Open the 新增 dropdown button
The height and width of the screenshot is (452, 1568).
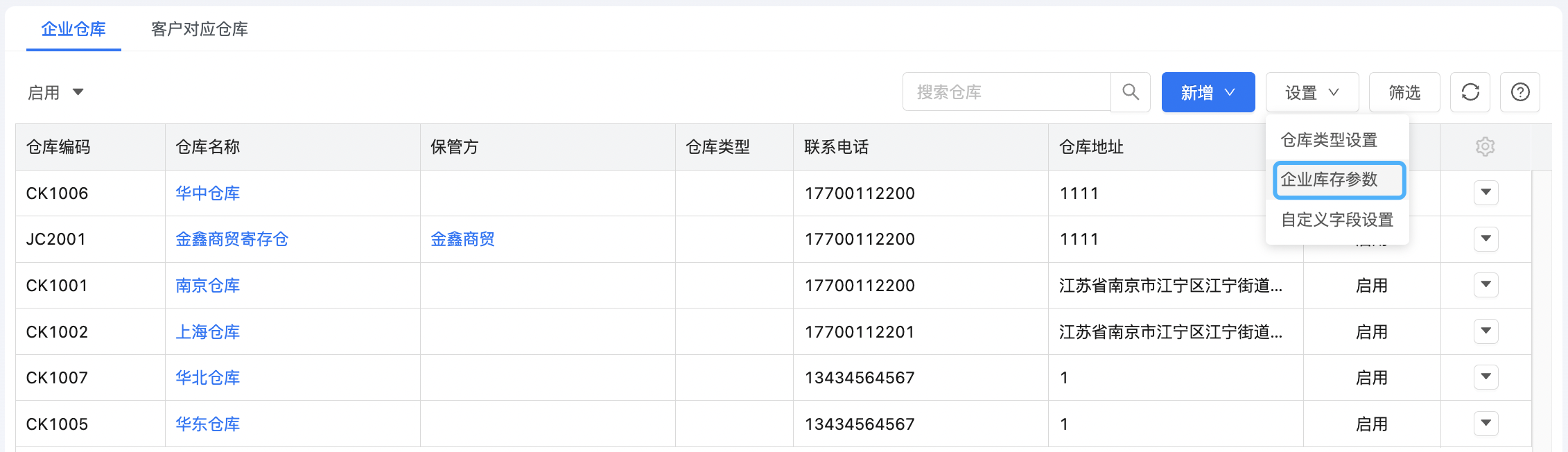tap(1208, 92)
